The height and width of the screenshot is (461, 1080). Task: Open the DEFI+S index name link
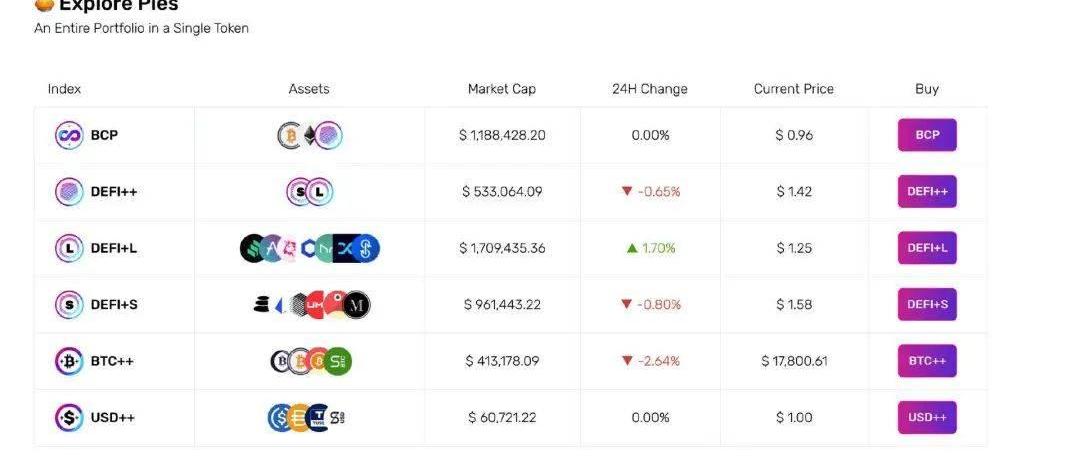[114, 305]
